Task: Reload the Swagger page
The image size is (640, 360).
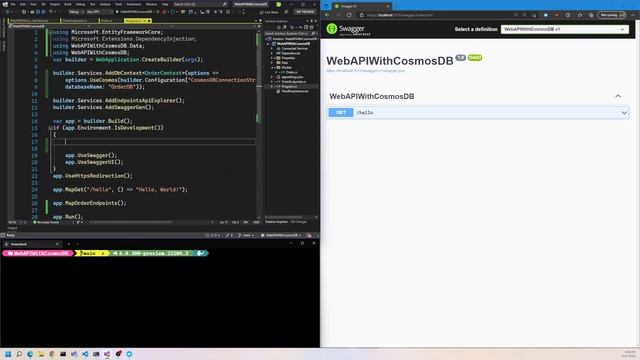Action: click(349, 15)
